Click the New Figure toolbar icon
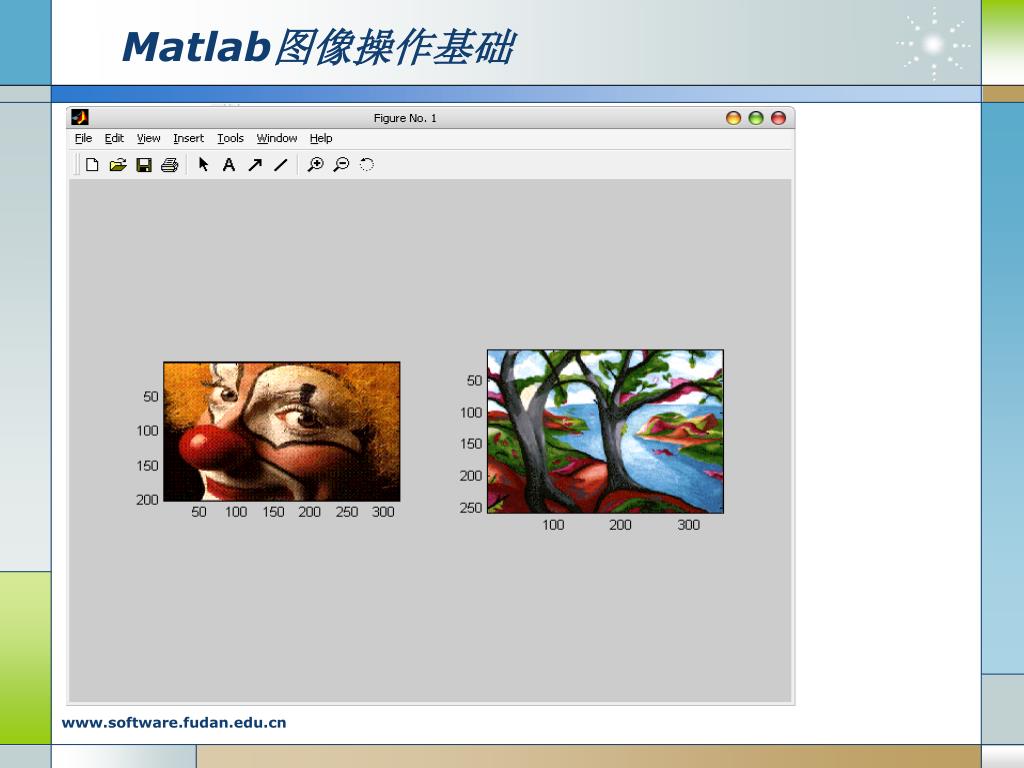 point(92,165)
